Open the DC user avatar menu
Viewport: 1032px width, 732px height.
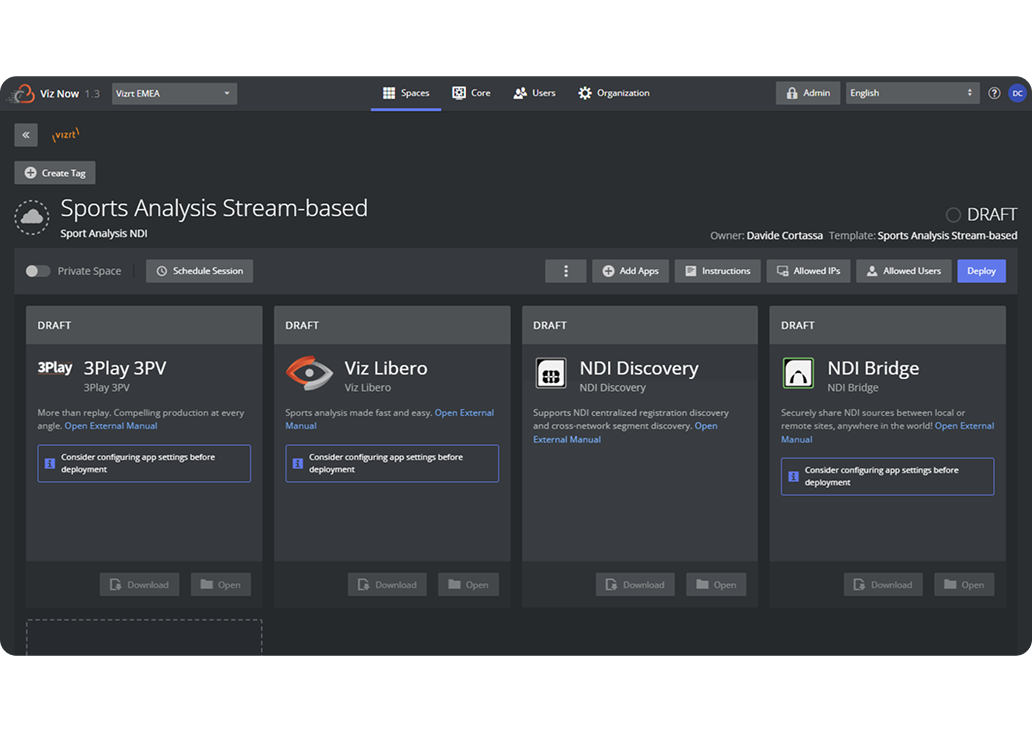(x=1017, y=93)
